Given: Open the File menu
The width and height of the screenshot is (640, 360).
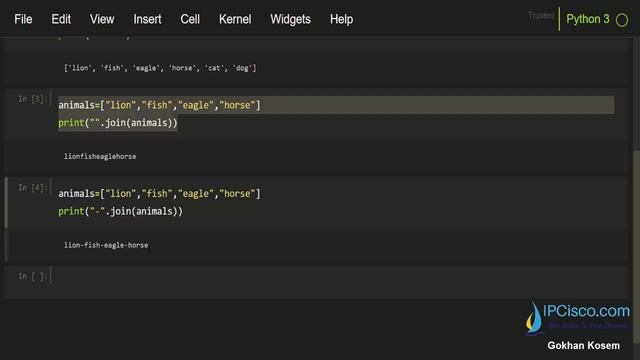Looking at the screenshot, I should tap(23, 19).
